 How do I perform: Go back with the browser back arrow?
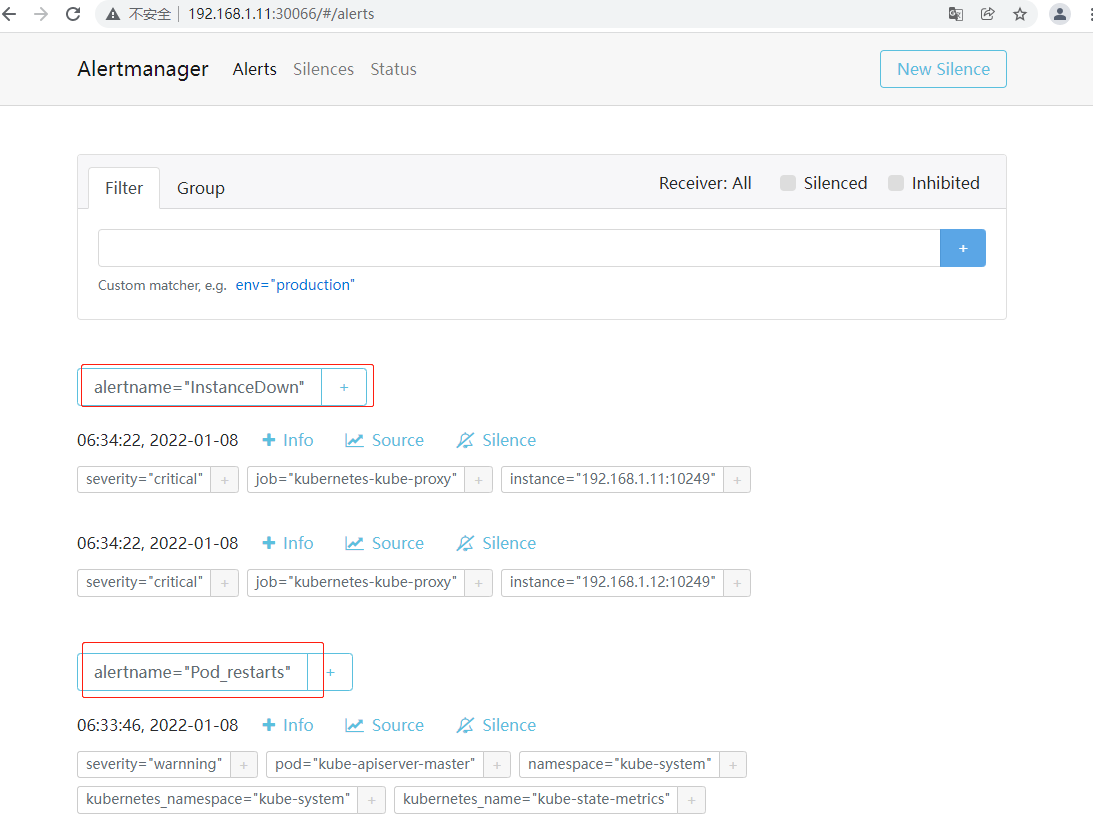10,14
